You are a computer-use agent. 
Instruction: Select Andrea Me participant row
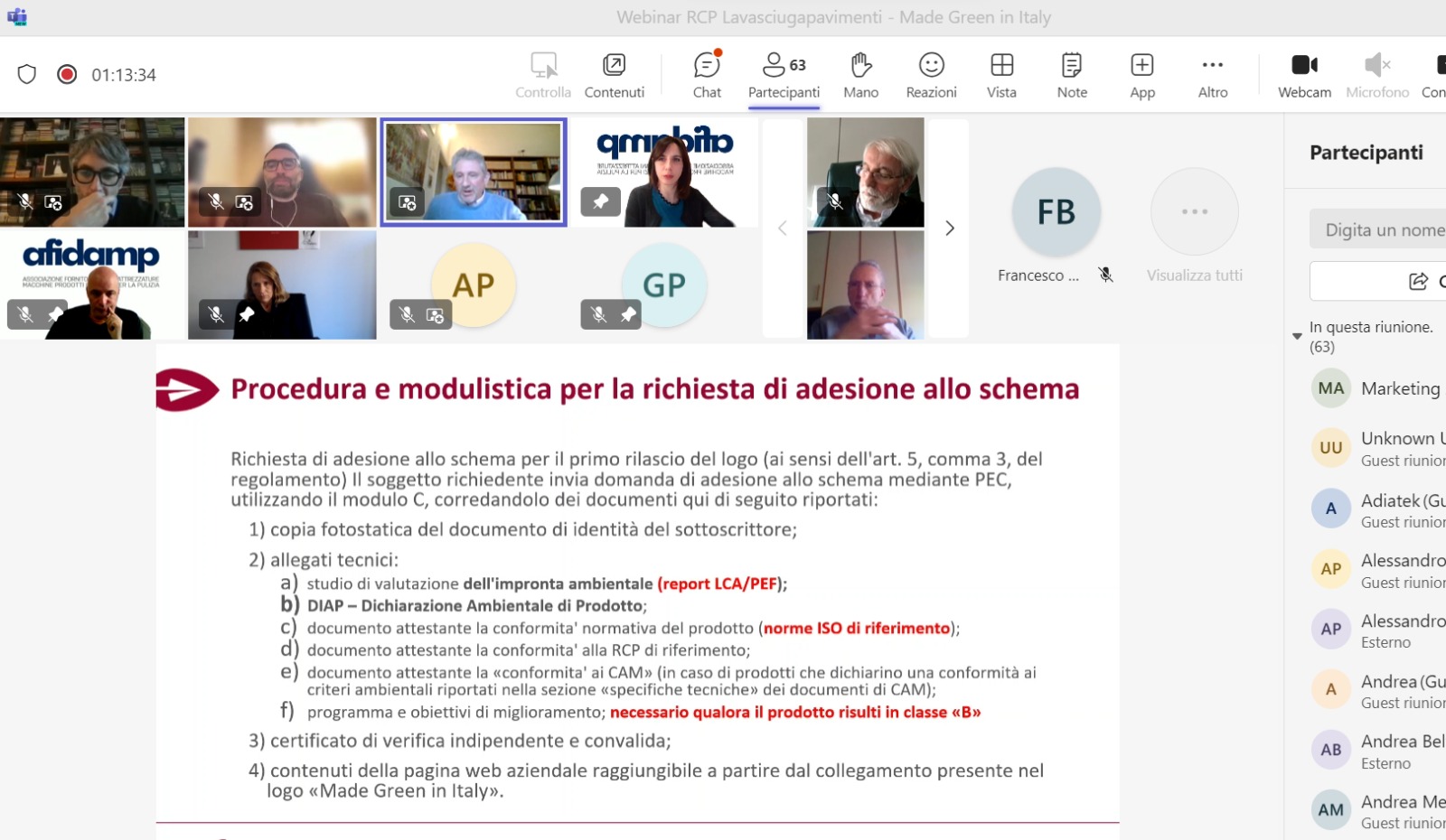pyautogui.click(x=1378, y=811)
